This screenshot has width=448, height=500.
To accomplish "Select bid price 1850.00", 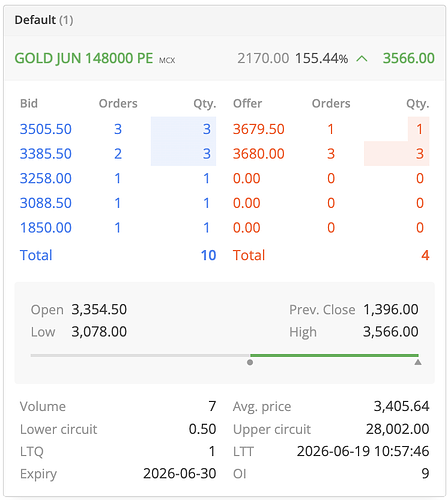I will click(x=46, y=228).
